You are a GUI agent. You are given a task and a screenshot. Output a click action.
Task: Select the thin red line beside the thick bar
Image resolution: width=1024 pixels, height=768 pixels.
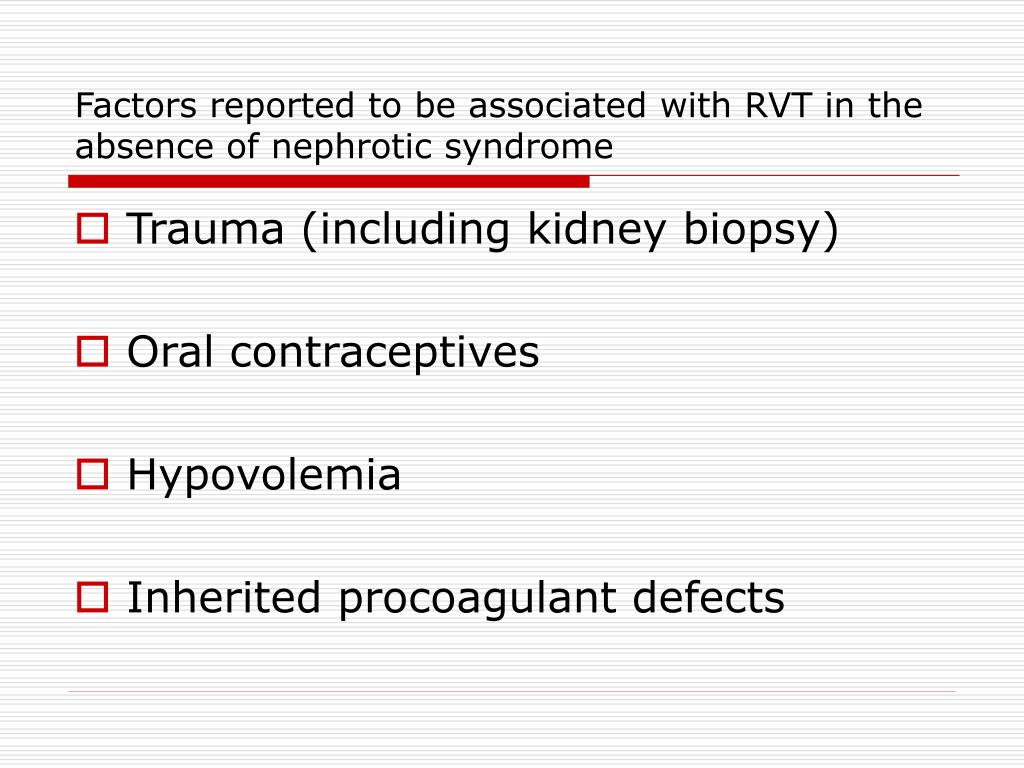point(775,176)
